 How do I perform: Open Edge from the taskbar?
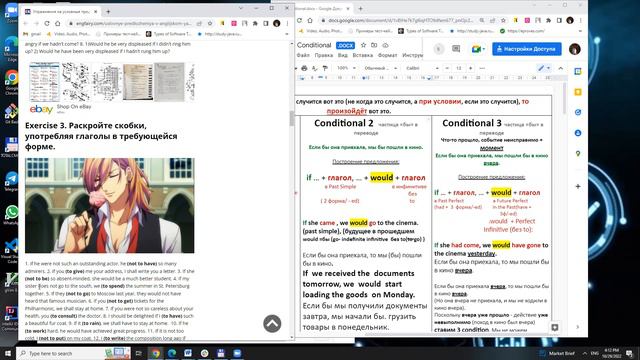point(172,353)
